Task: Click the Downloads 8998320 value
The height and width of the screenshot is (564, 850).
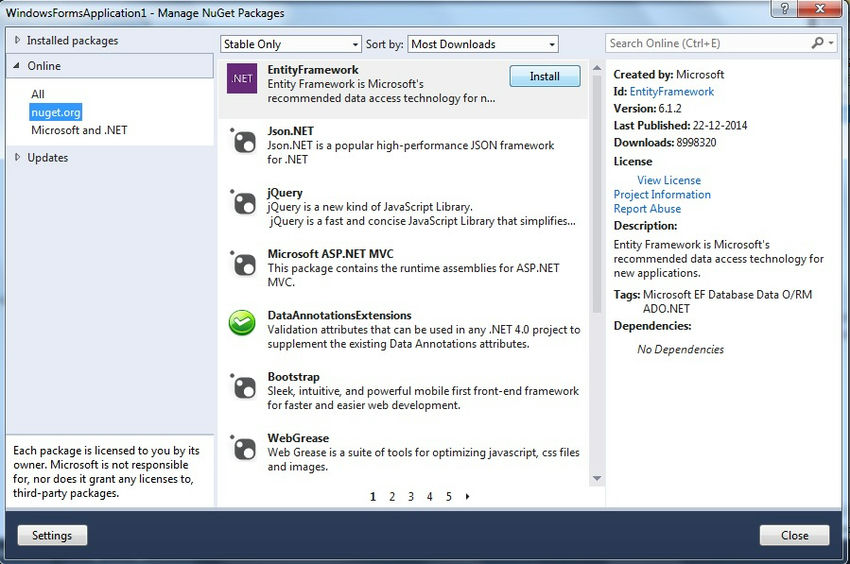Action: tap(696, 143)
